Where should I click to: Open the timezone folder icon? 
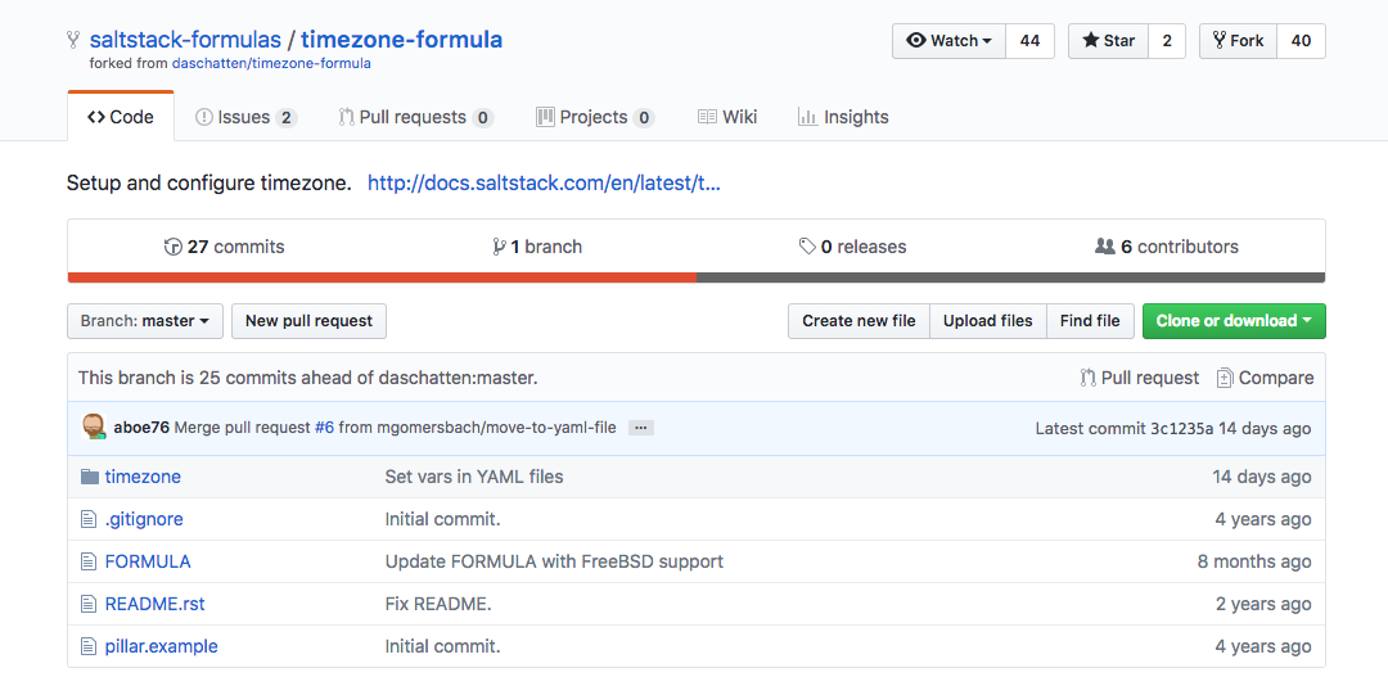[89, 476]
